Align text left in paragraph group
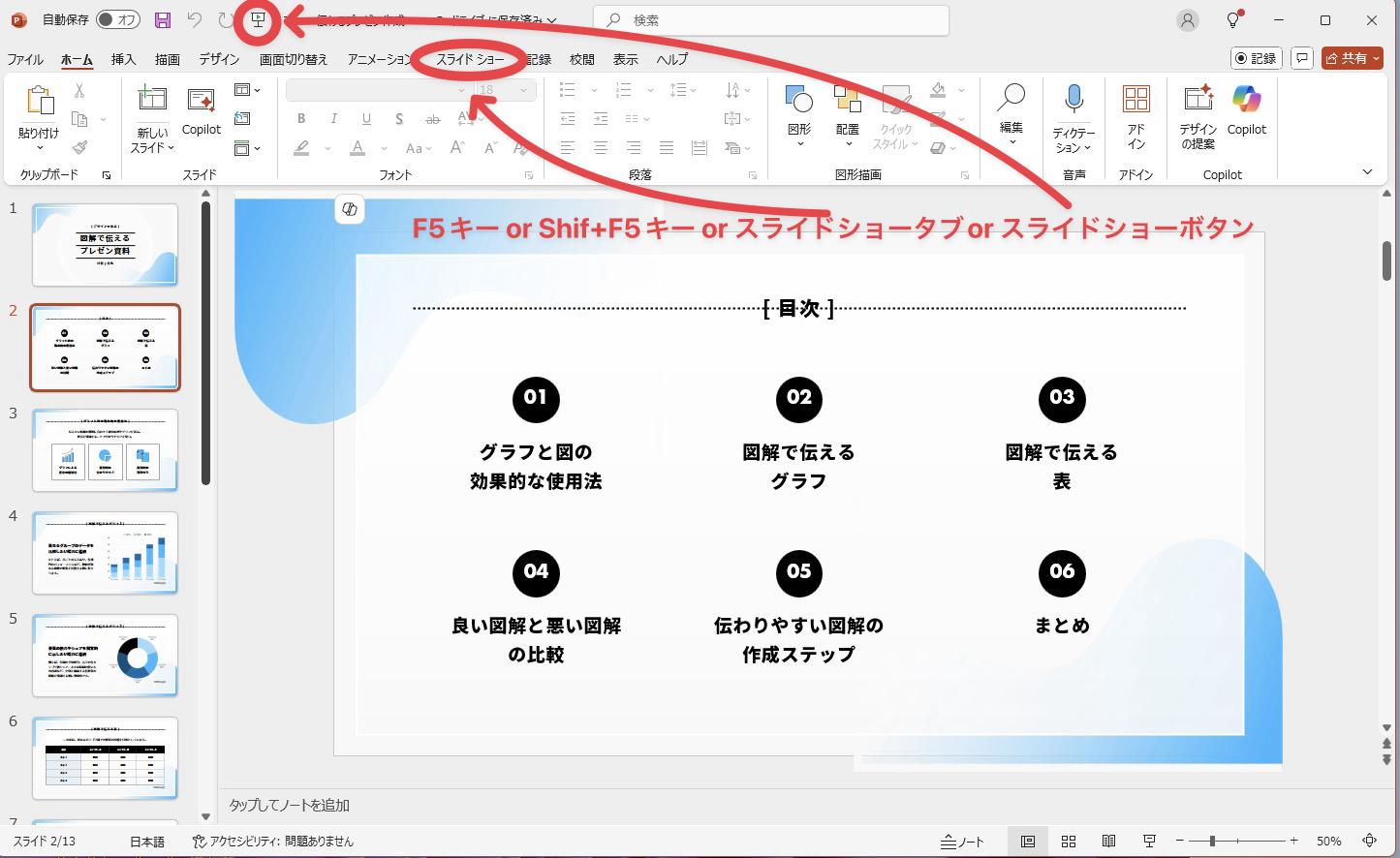 click(568, 148)
